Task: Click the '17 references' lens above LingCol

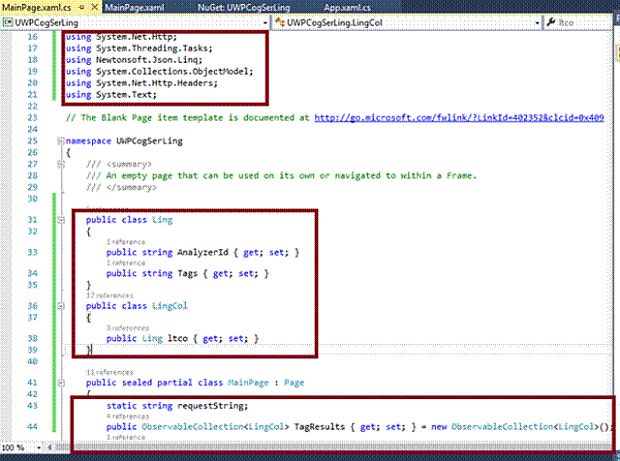Action: [x=110, y=296]
